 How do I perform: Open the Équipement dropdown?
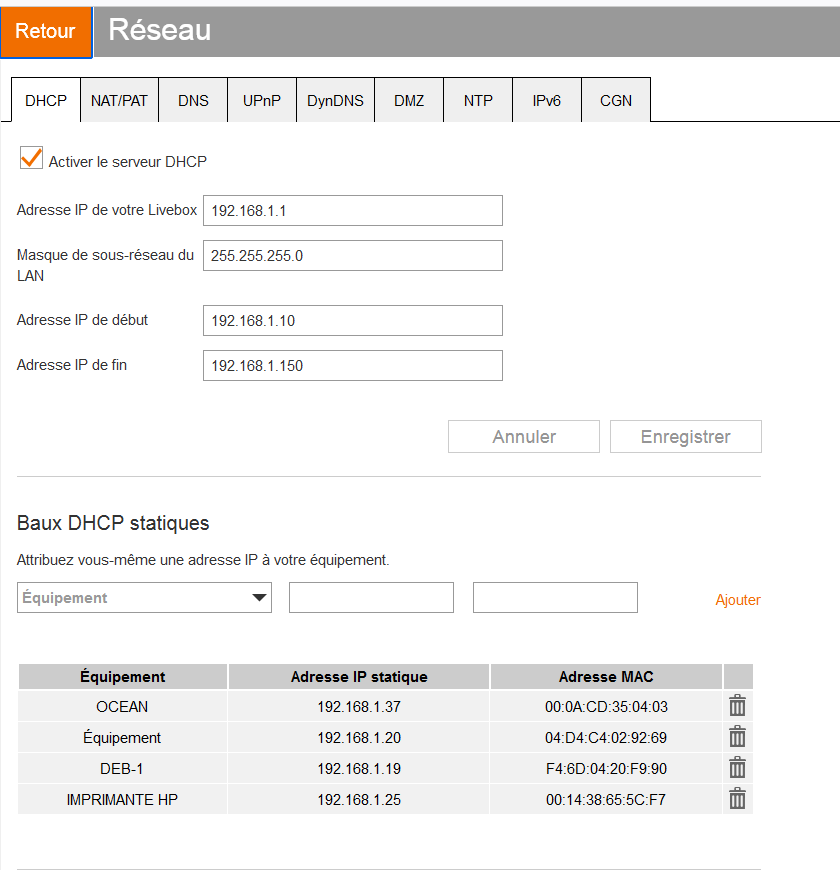(x=144, y=598)
